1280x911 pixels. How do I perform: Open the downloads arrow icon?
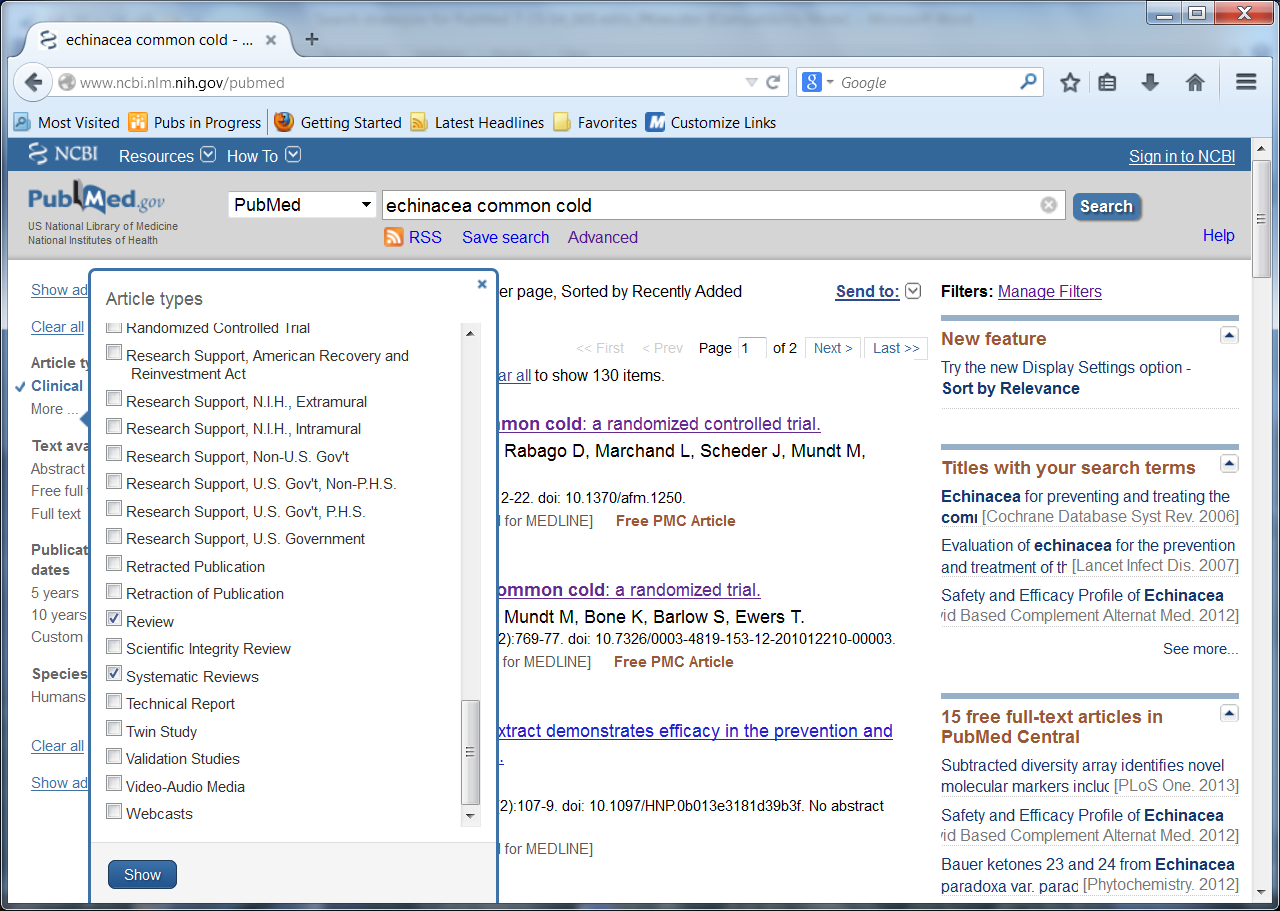click(1150, 82)
